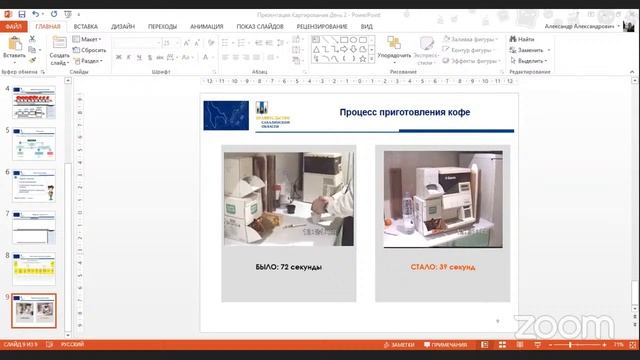Open Упорядочить arrange menu
640x360 pixels.
click(394, 50)
